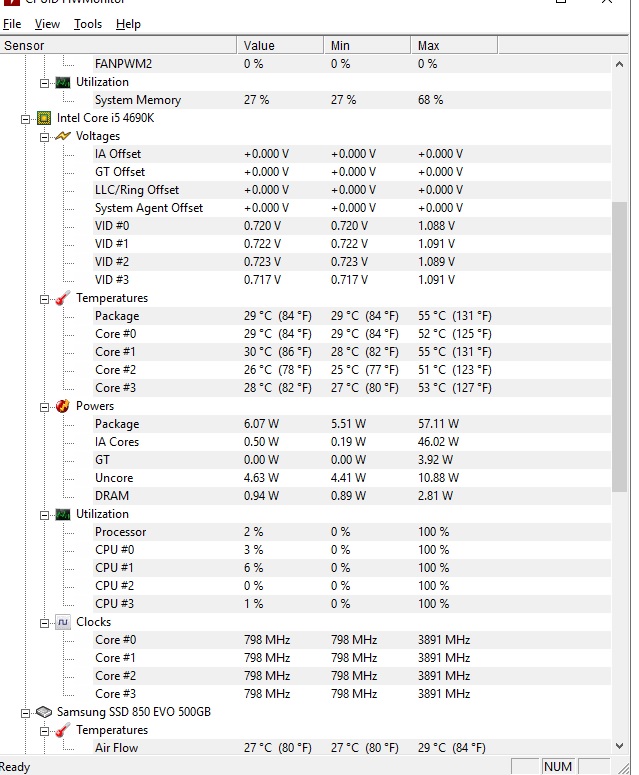Collapse the Clocks section

pyautogui.click(x=44, y=622)
